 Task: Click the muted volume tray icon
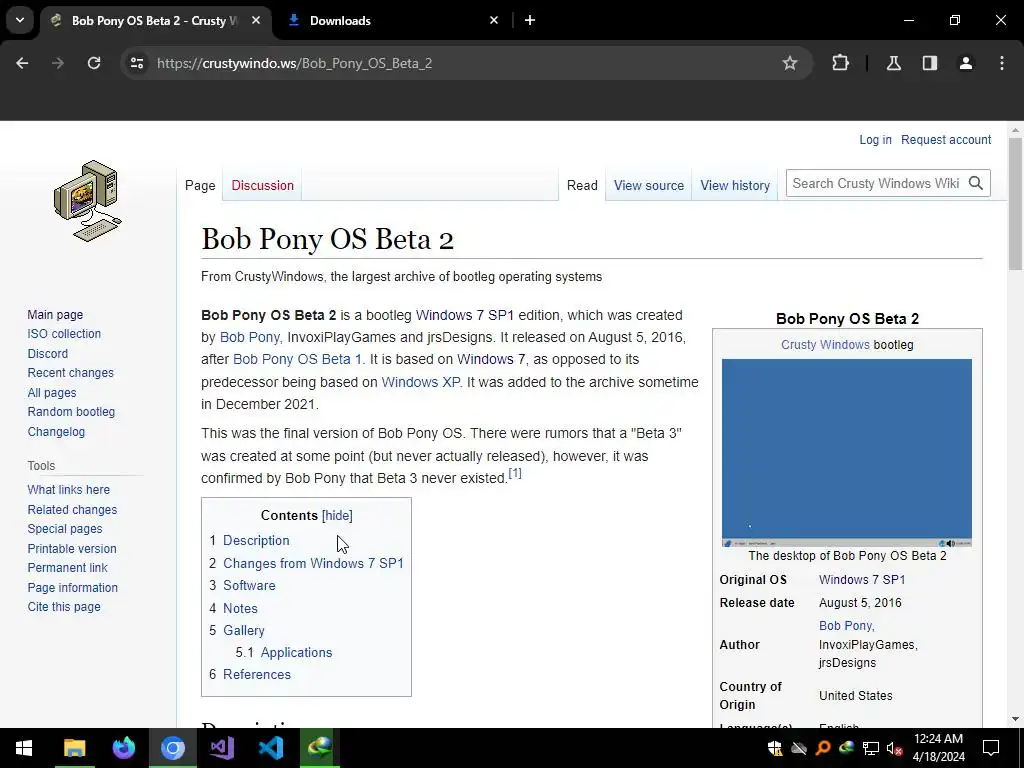pyautogui.click(x=894, y=748)
